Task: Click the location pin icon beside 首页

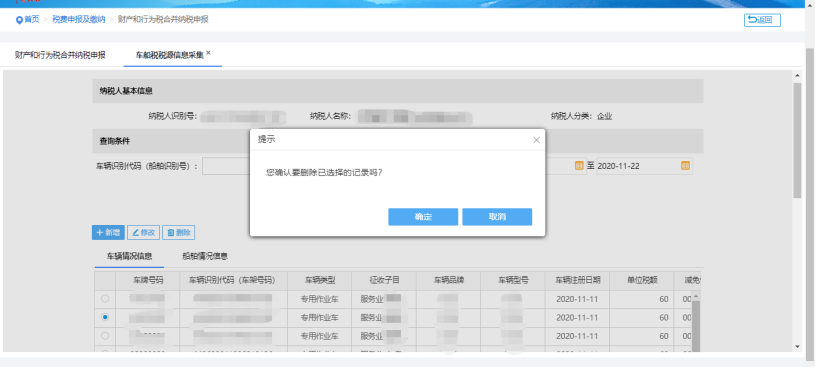Action: point(19,20)
